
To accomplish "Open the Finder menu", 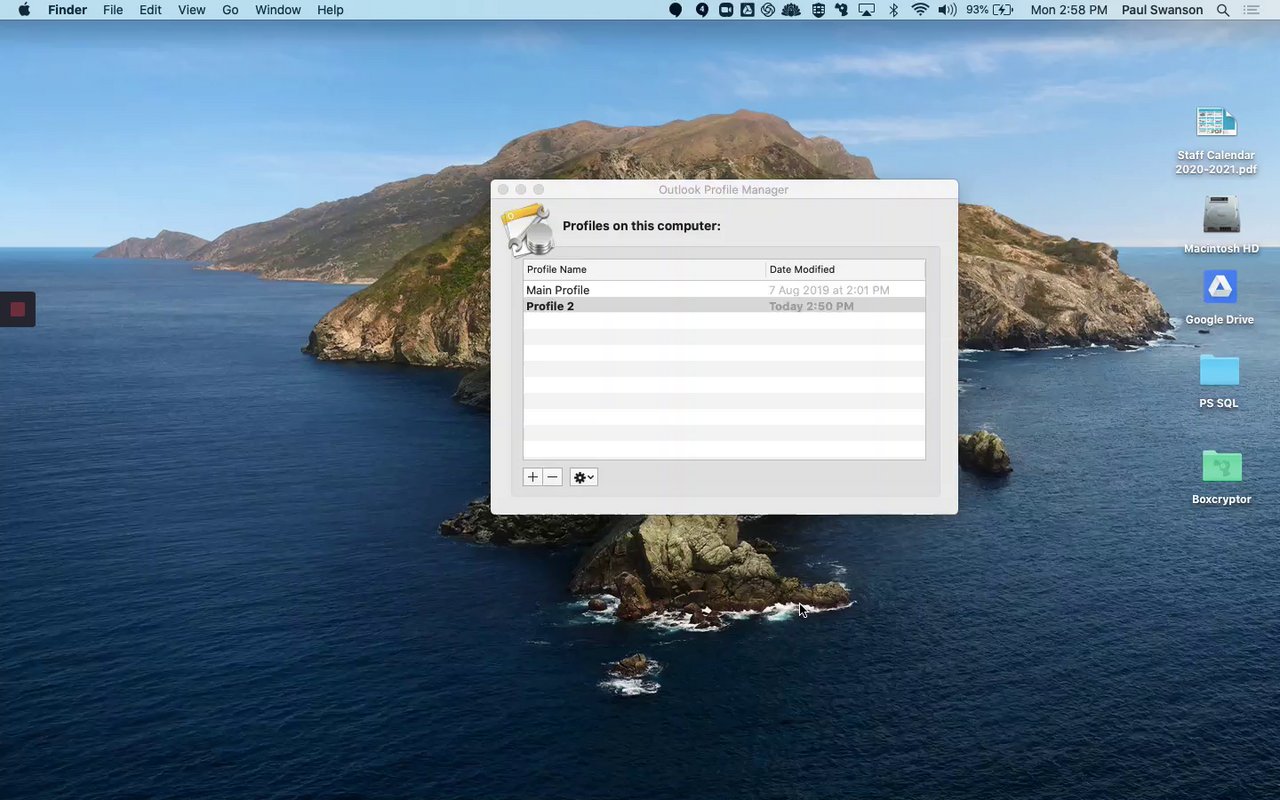I will pos(67,10).
